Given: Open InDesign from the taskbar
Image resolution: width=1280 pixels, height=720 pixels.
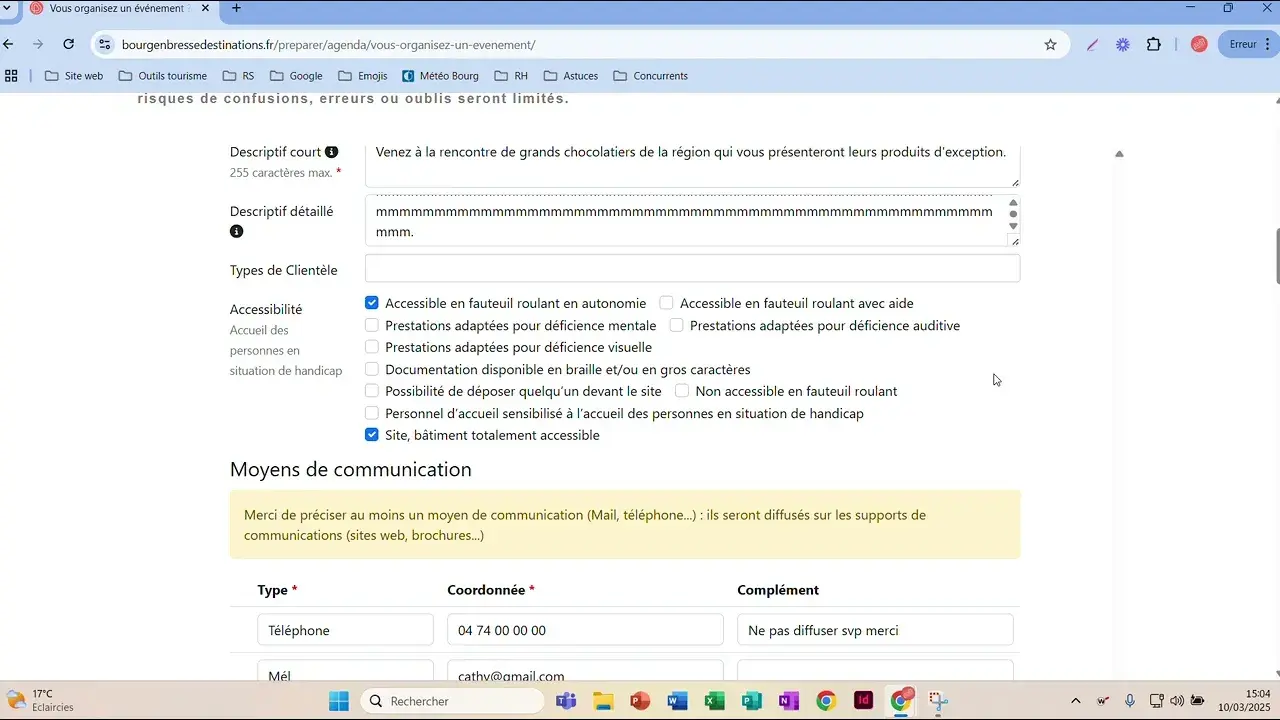Looking at the screenshot, I should pyautogui.click(x=863, y=701).
